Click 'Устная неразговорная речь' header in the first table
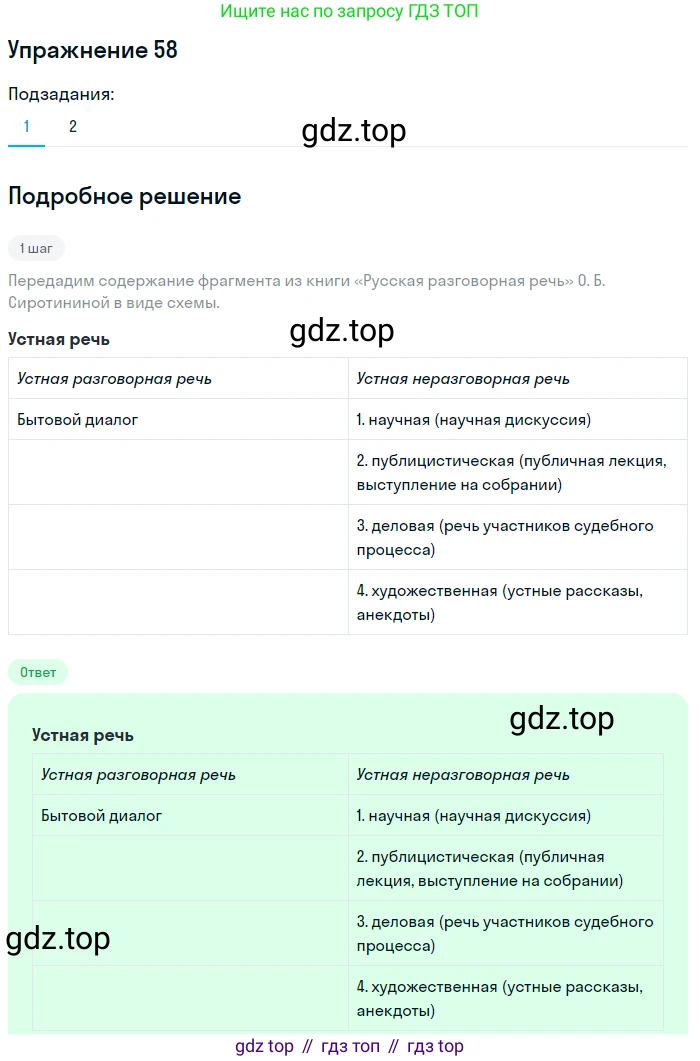The height and width of the screenshot is (1061, 700). [463, 379]
